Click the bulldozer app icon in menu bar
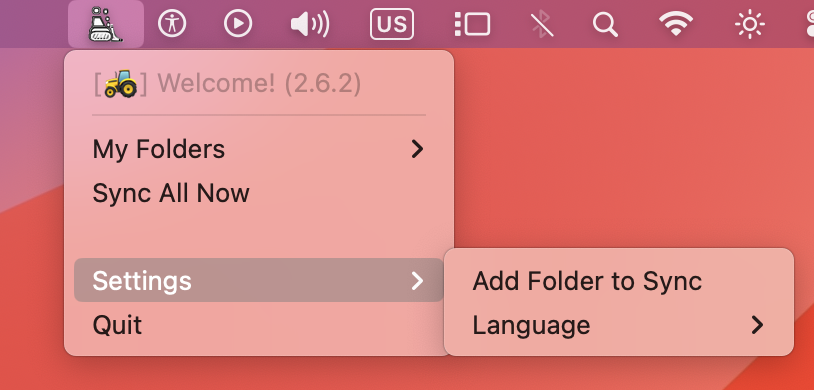 [x=106, y=24]
